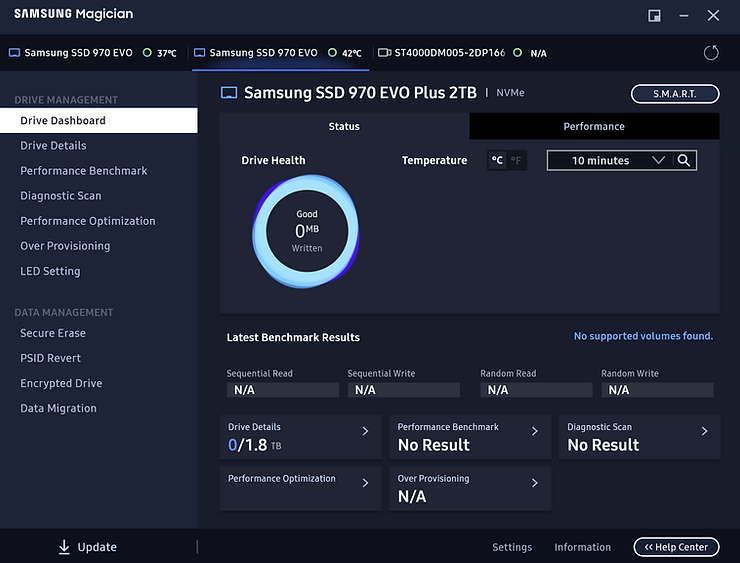The image size is (740, 563).
Task: Switch to the Performance tab
Action: click(594, 126)
